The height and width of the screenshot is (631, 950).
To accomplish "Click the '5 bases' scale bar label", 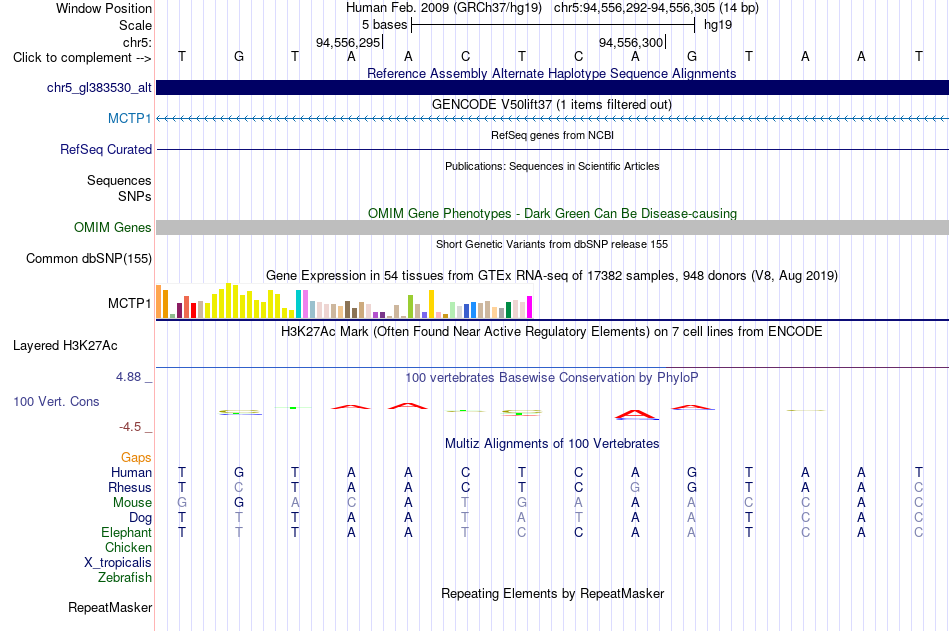I will (385, 25).
